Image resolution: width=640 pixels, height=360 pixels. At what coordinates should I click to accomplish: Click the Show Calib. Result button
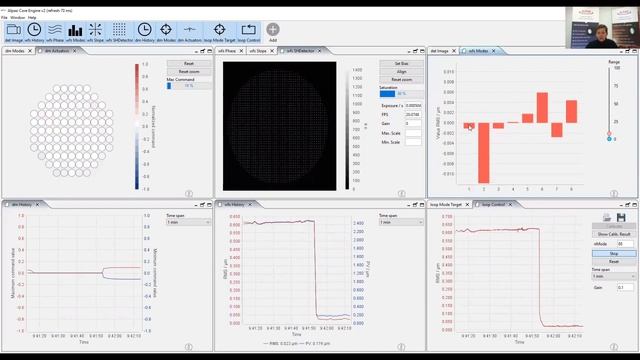pyautogui.click(x=614, y=234)
